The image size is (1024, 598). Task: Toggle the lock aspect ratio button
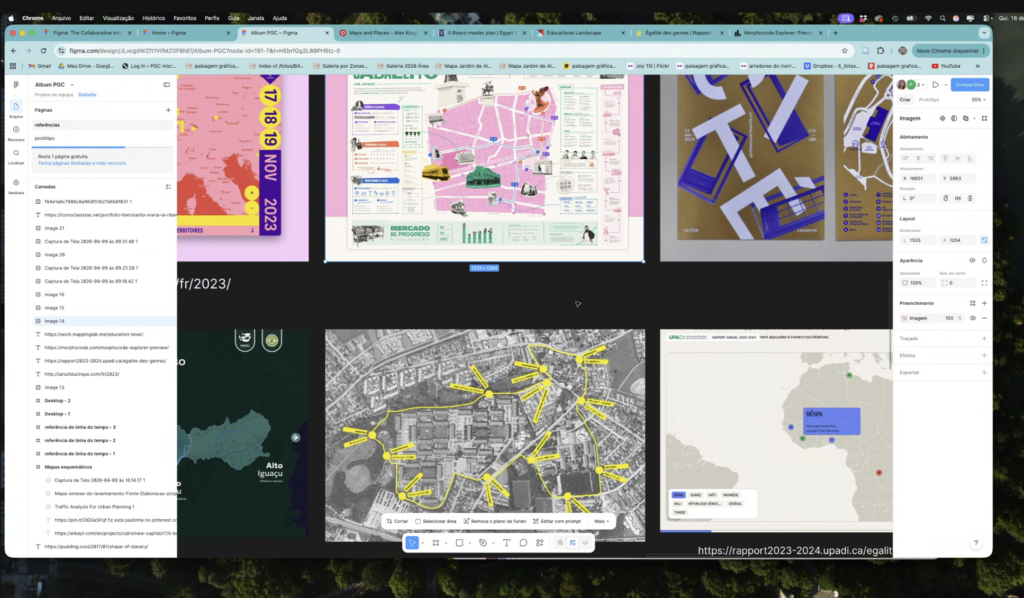tap(984, 240)
